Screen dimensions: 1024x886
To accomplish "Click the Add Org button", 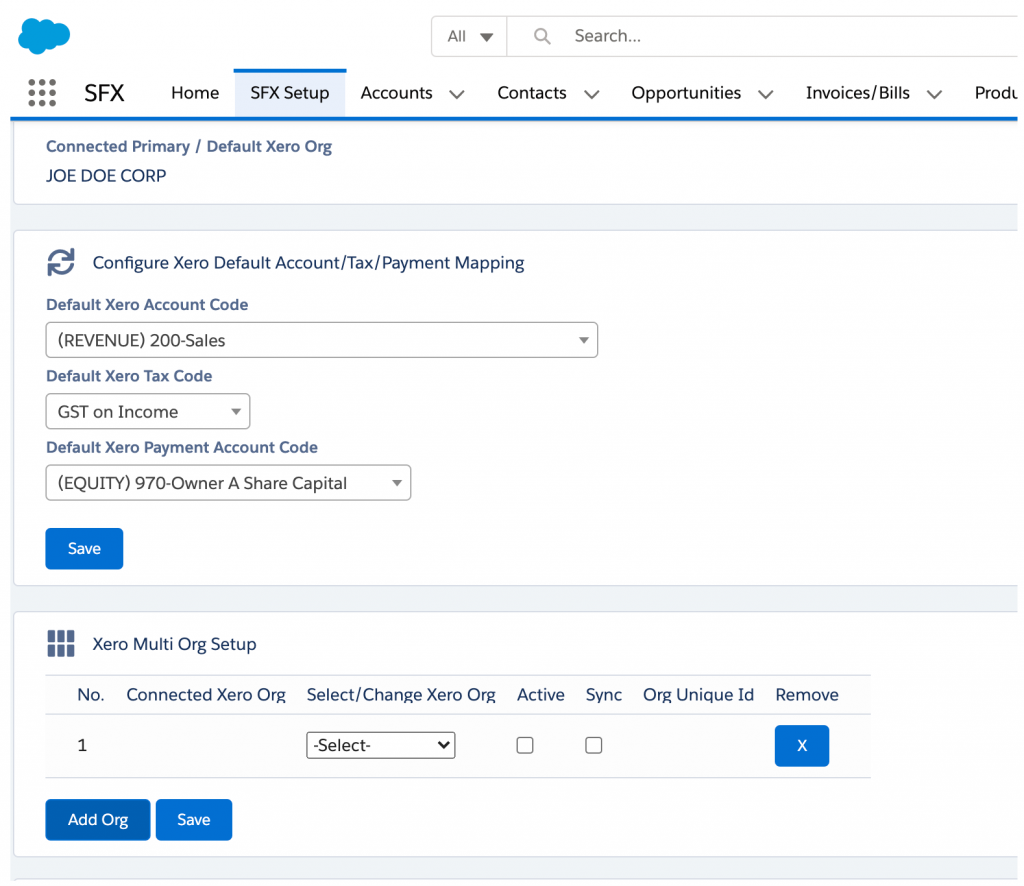I will tap(98, 819).
